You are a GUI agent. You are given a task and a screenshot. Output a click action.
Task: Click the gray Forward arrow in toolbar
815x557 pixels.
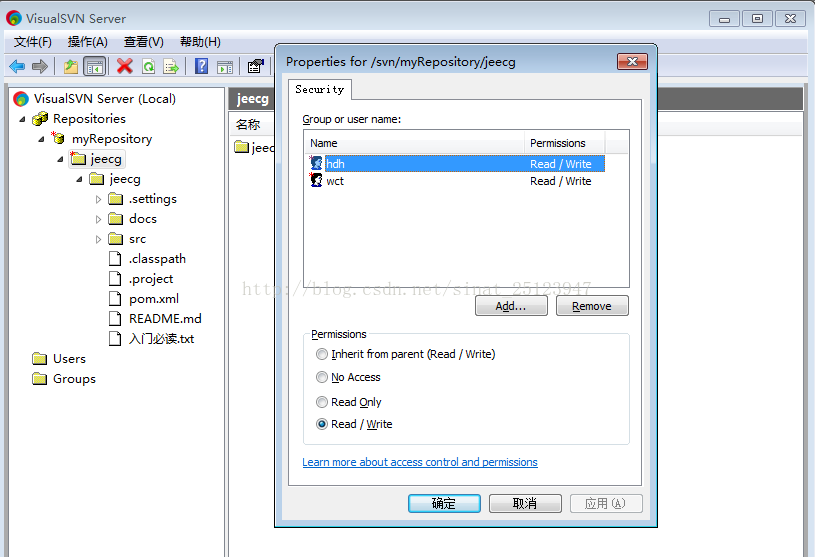coord(40,67)
